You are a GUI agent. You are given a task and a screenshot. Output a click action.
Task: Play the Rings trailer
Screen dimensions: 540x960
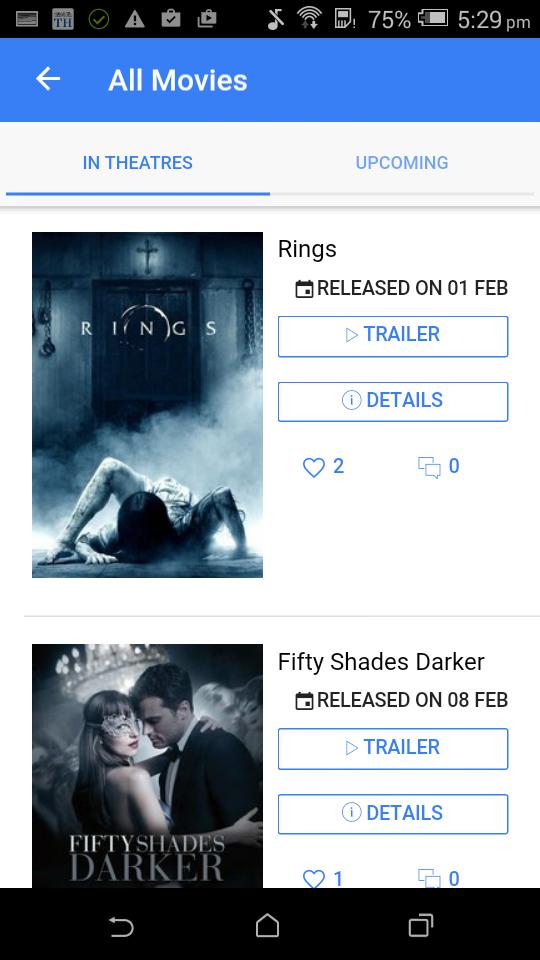(393, 336)
